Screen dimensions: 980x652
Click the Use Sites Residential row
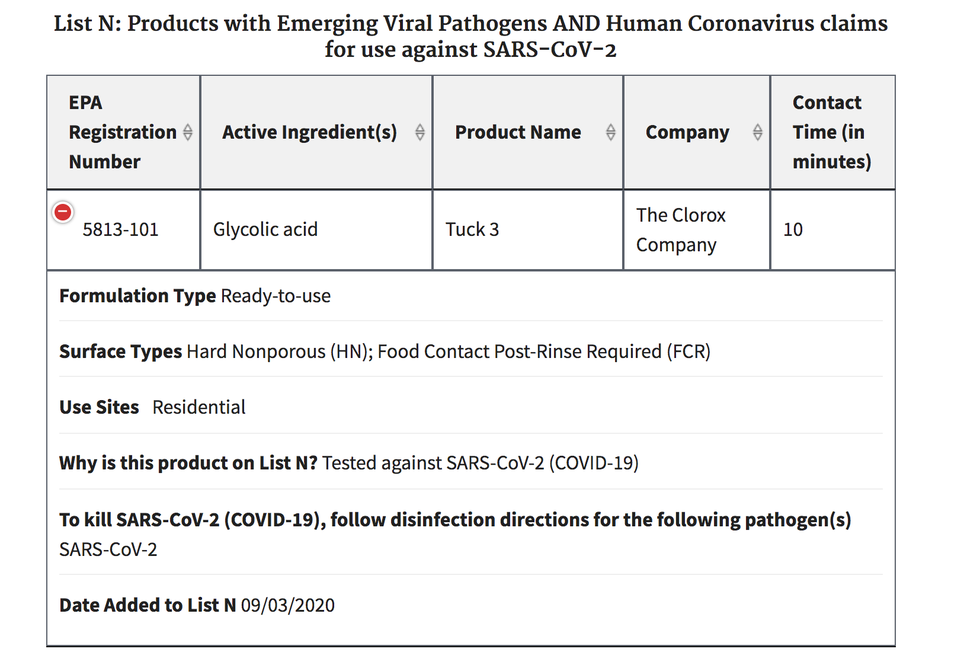pyautogui.click(x=471, y=407)
